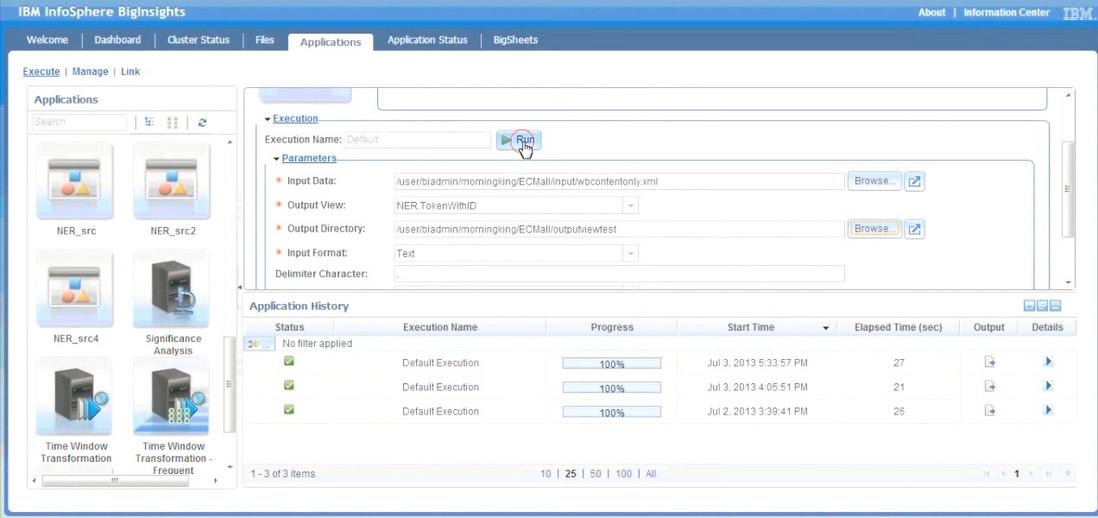
Task: Collapse the Execution section
Action: (x=267, y=119)
